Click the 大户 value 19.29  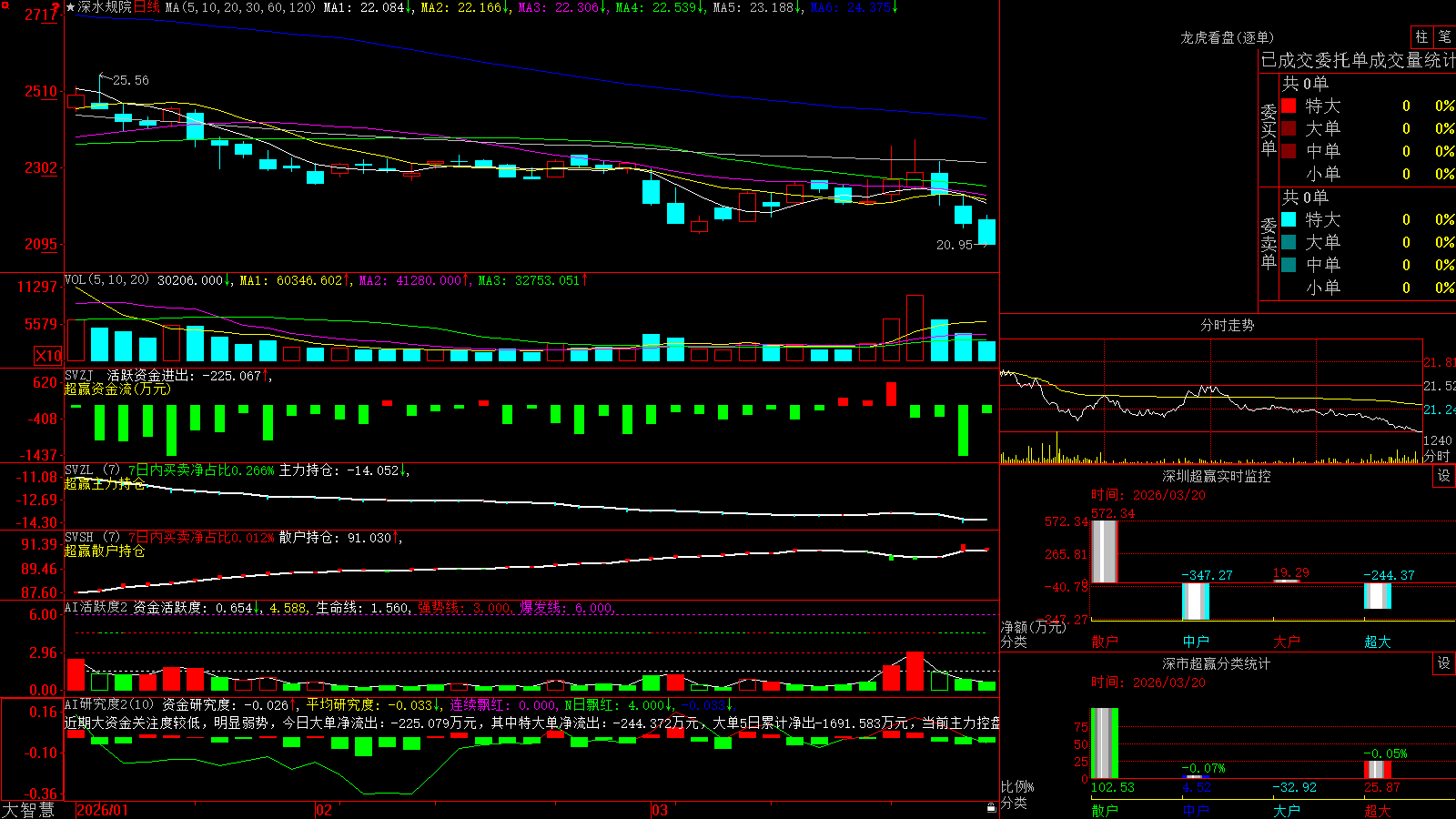pyautogui.click(x=1291, y=572)
